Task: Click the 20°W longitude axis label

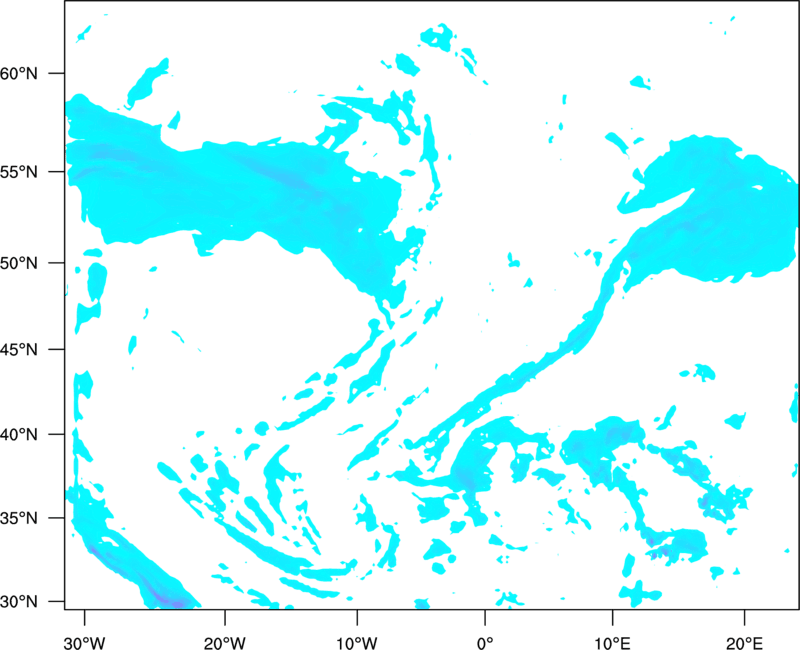Action: point(225,643)
